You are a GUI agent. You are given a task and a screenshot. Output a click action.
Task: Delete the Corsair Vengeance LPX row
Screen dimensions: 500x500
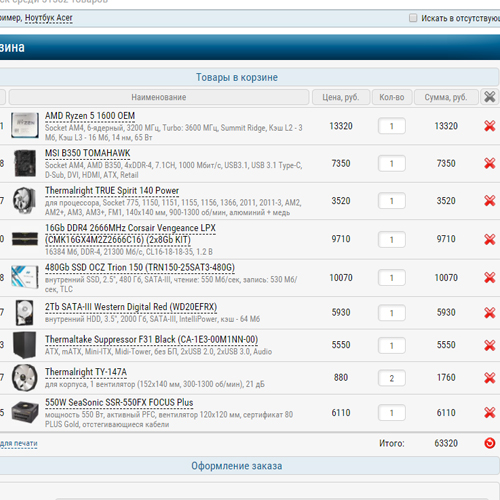coord(489,239)
